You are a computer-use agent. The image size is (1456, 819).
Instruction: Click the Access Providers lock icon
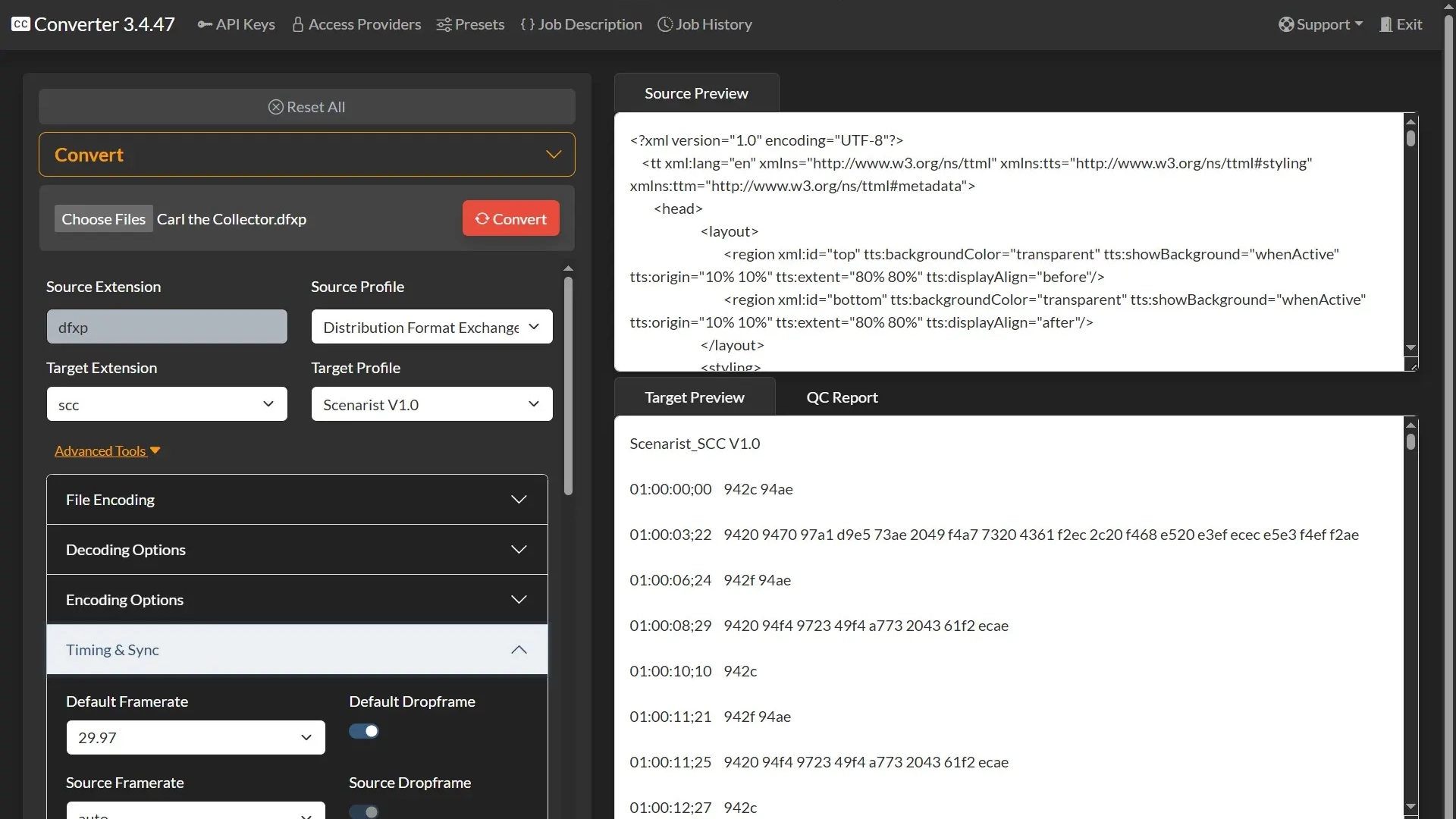(297, 24)
